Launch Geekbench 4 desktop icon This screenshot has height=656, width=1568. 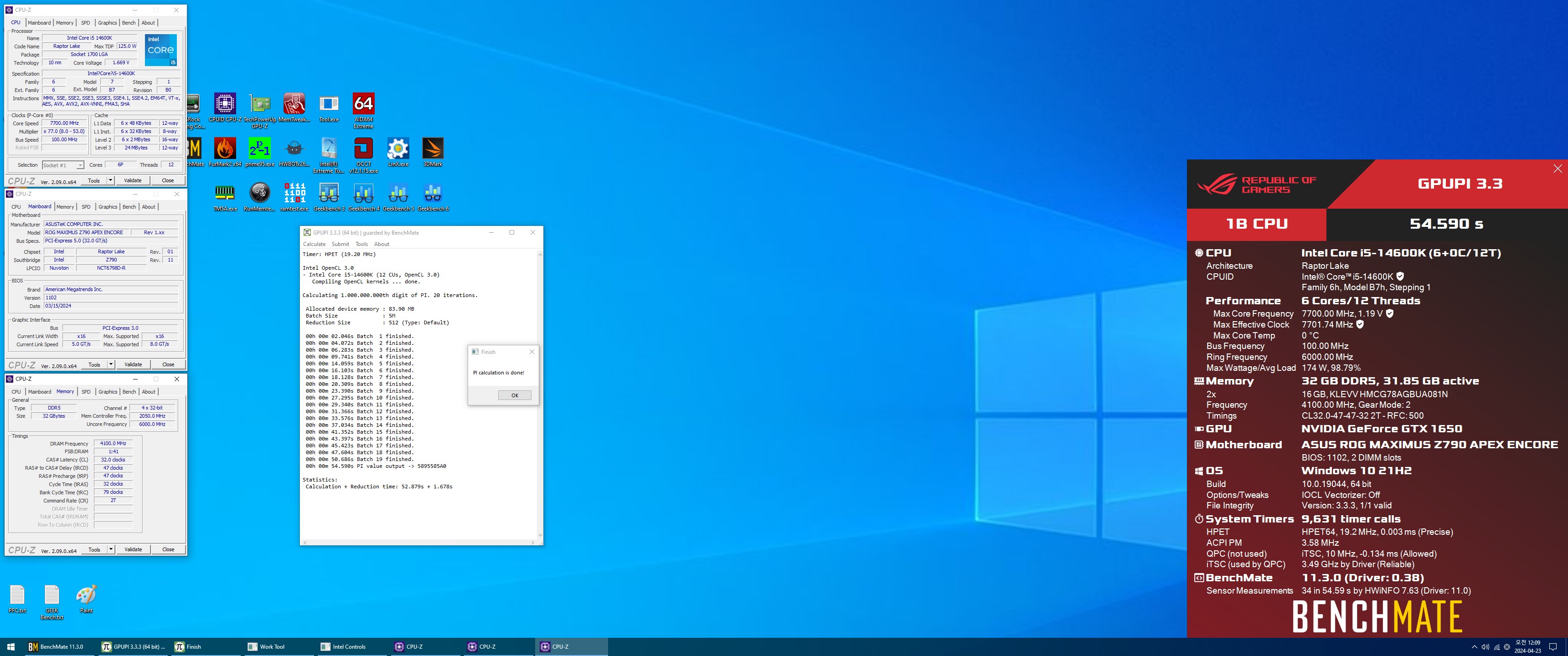pos(363,197)
